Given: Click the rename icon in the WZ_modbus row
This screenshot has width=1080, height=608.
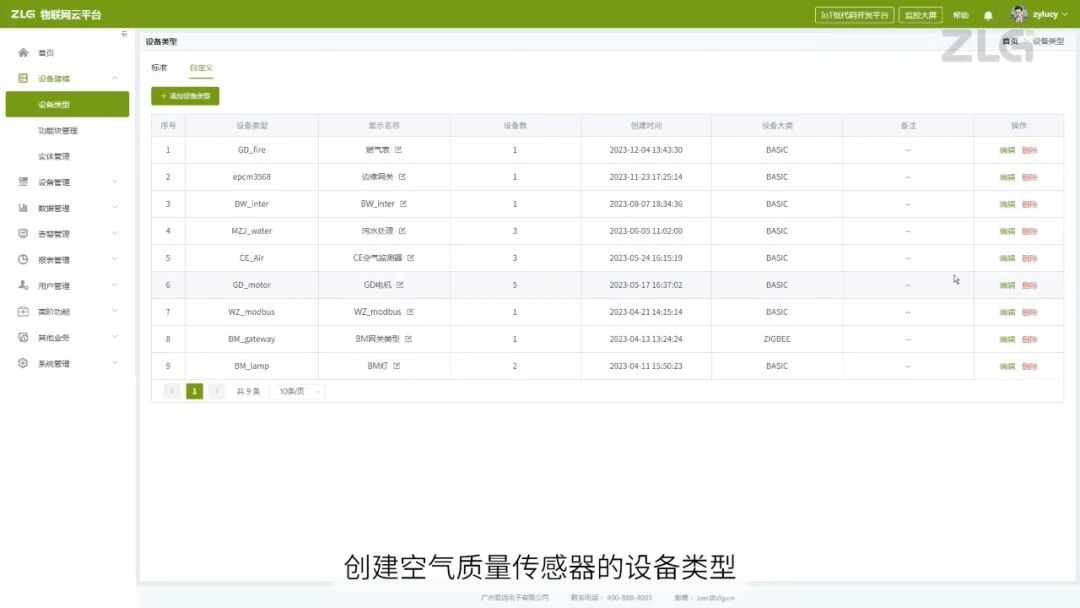Looking at the screenshot, I should [410, 312].
